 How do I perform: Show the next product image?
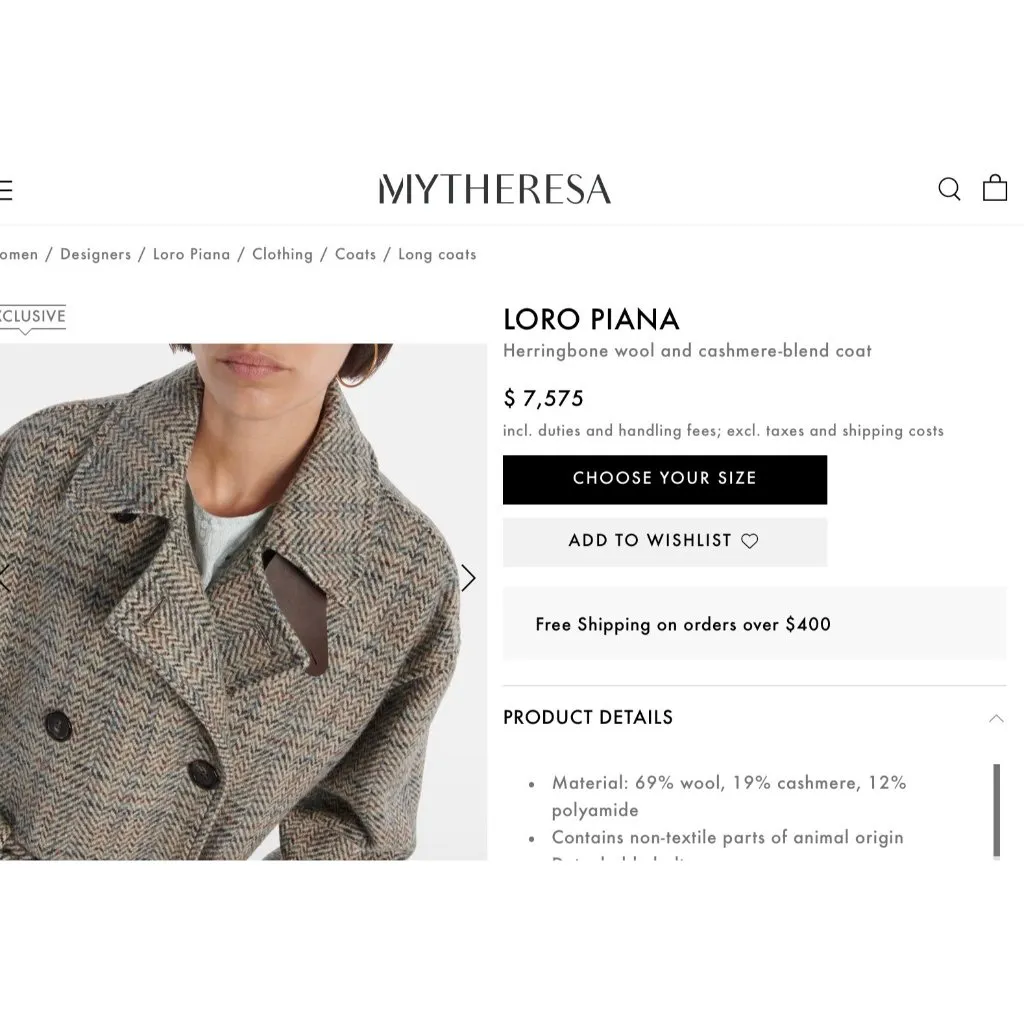coord(468,578)
